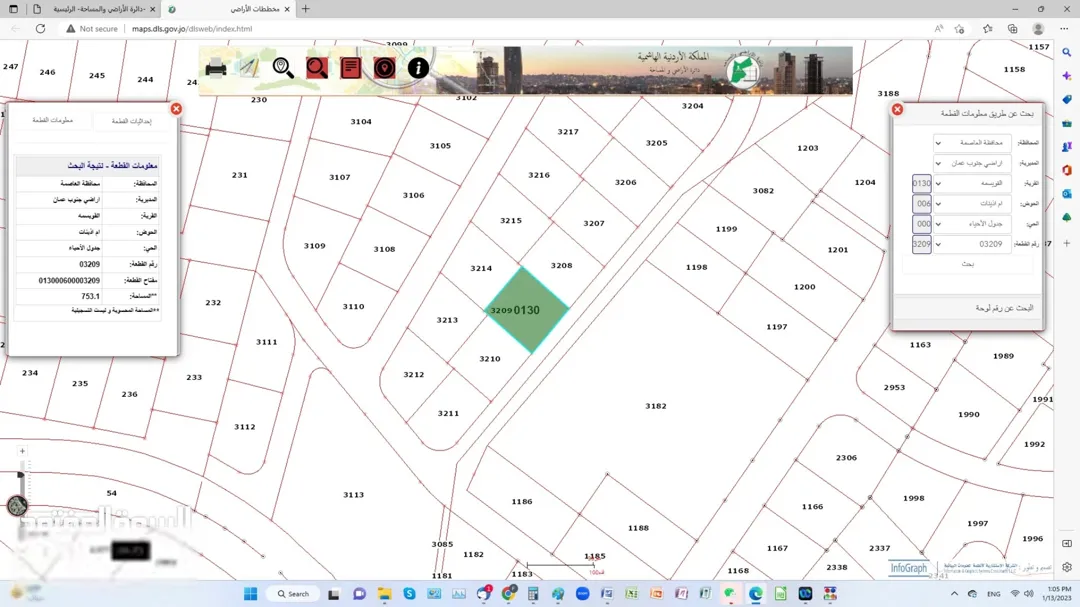Click the printer icon in map toolbar

coord(216,68)
